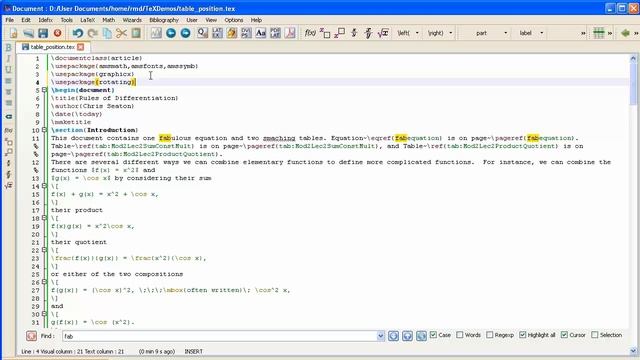Enable the Regexp checkbox

click(x=490, y=335)
